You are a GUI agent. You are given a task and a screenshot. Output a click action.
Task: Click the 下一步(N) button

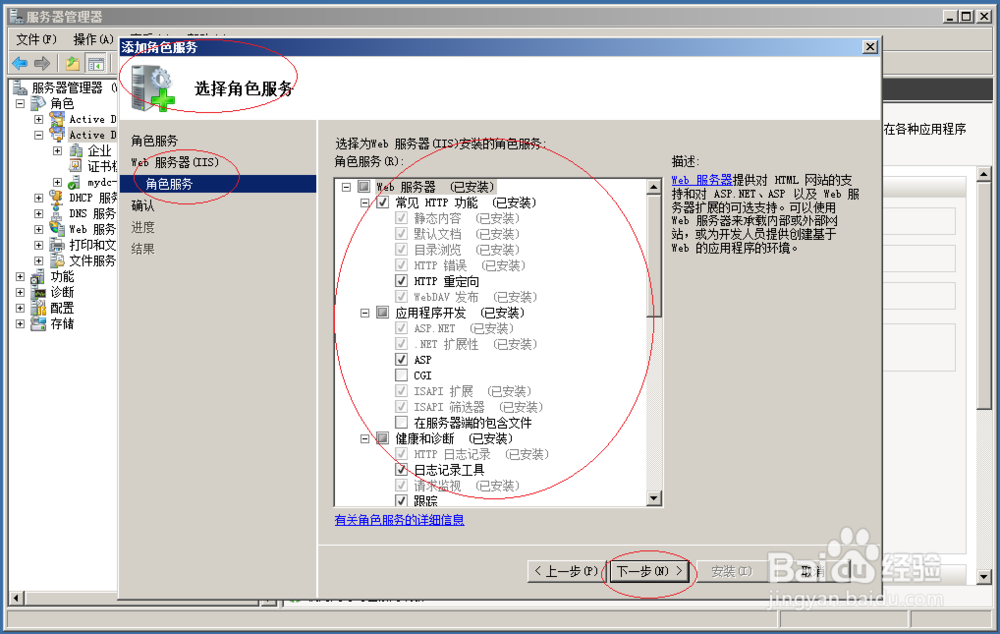pos(648,572)
